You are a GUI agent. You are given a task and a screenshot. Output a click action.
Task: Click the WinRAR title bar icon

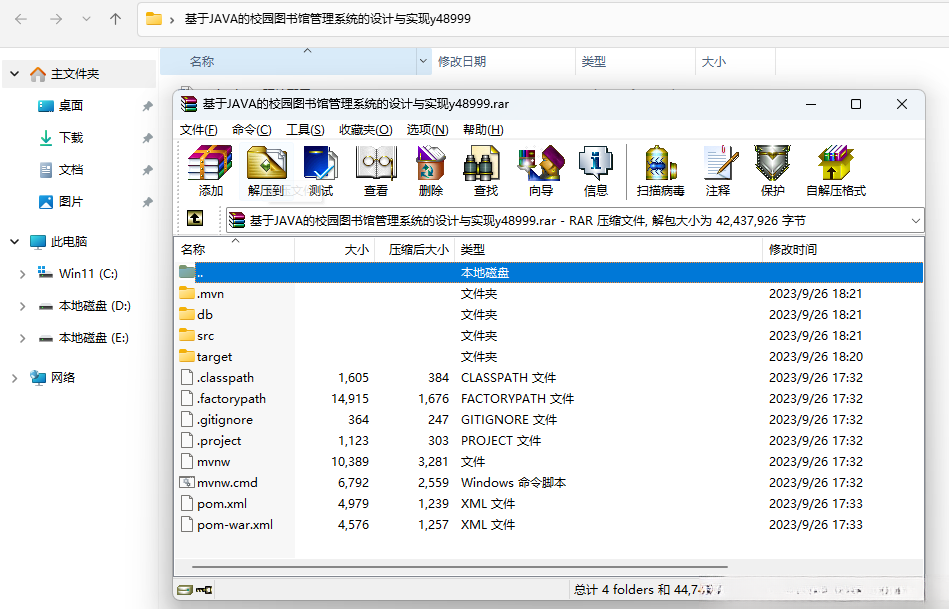tap(189, 104)
